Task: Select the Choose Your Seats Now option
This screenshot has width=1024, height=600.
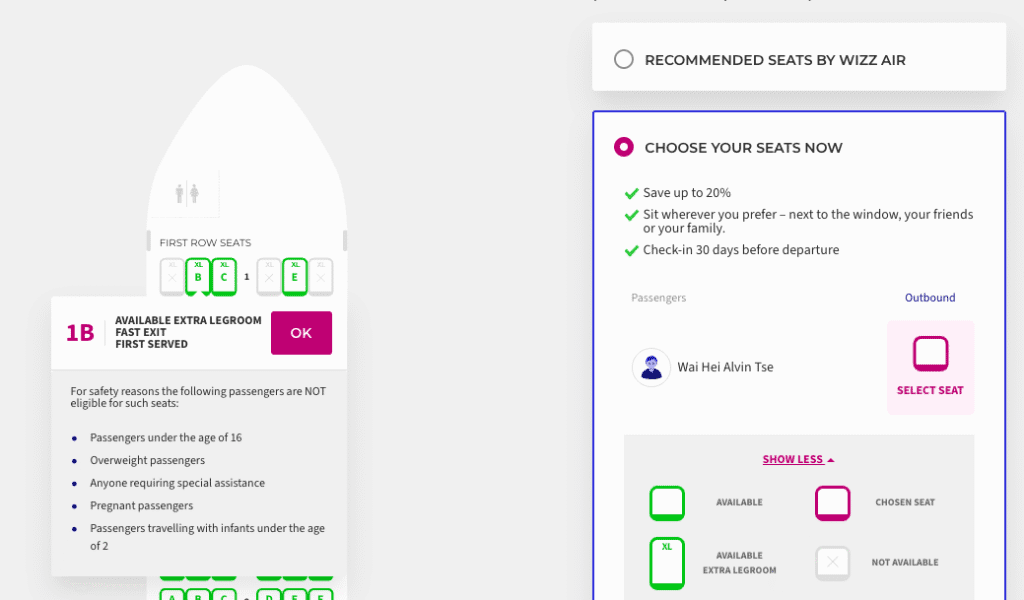Action: 623,147
